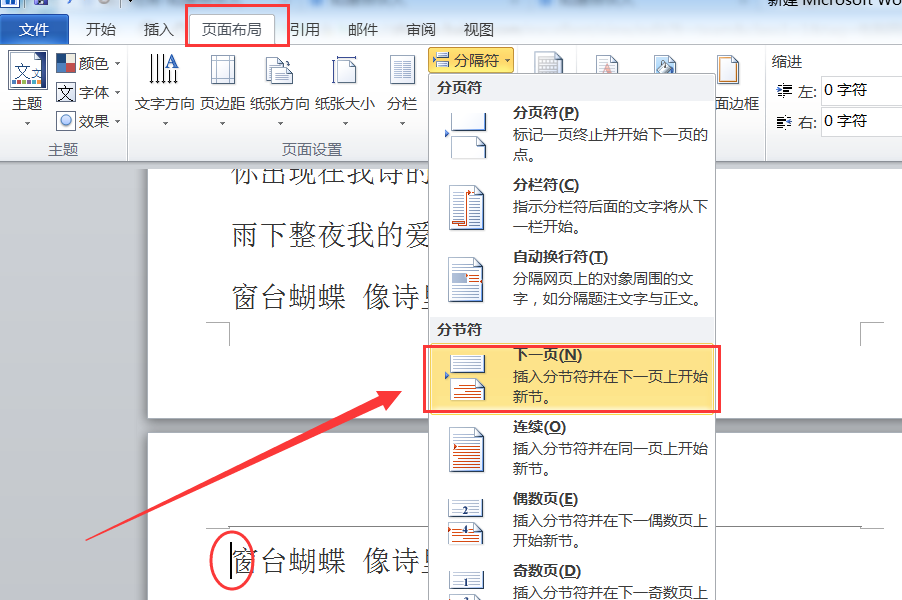Click the 颜色 color squares icon
This screenshot has height=600, width=902.
pos(66,63)
